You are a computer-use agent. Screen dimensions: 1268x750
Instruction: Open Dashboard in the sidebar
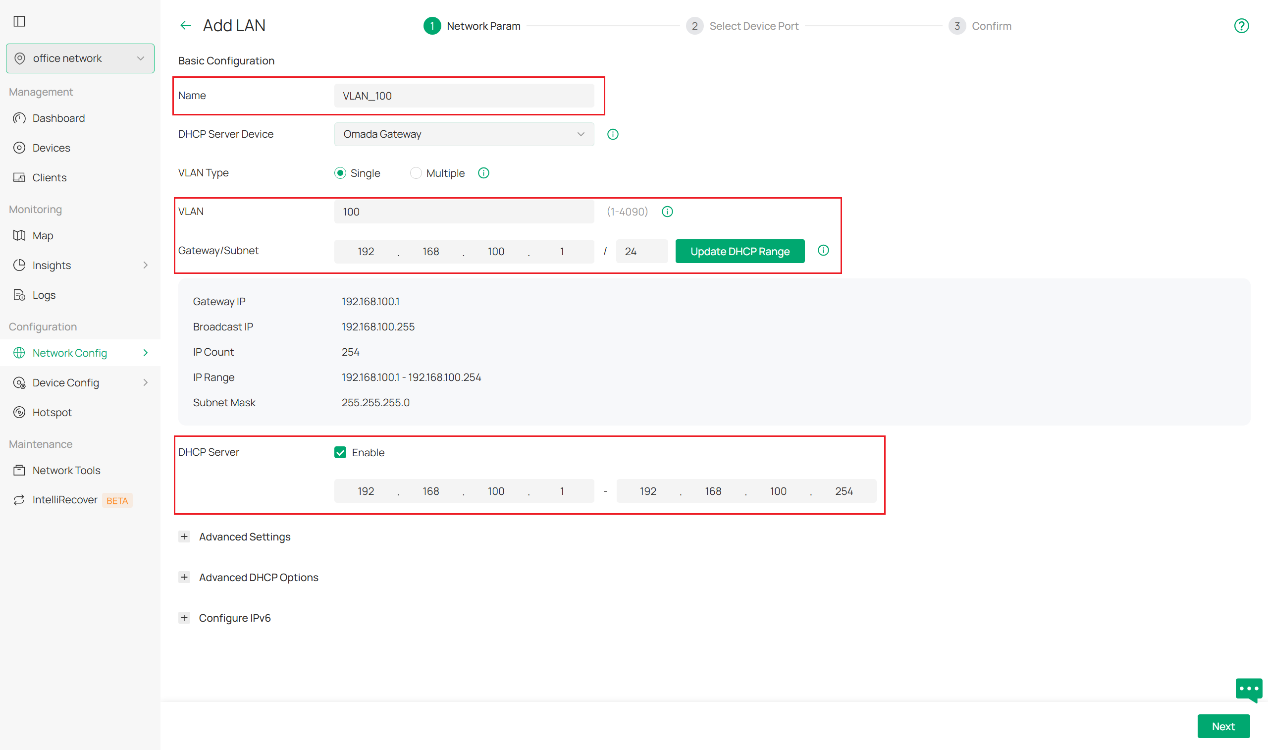coord(58,118)
